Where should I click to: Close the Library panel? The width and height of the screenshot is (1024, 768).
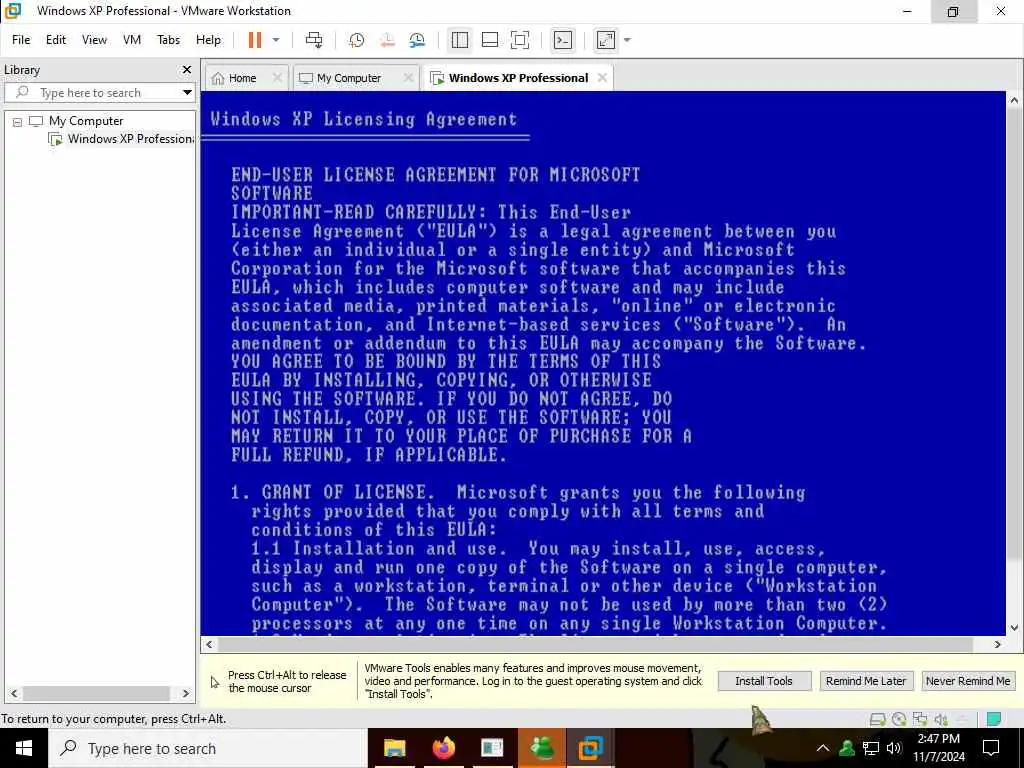pos(187,69)
